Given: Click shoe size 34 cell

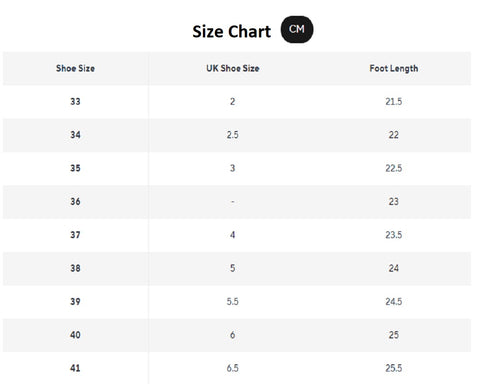Looking at the screenshot, I should [75, 135].
